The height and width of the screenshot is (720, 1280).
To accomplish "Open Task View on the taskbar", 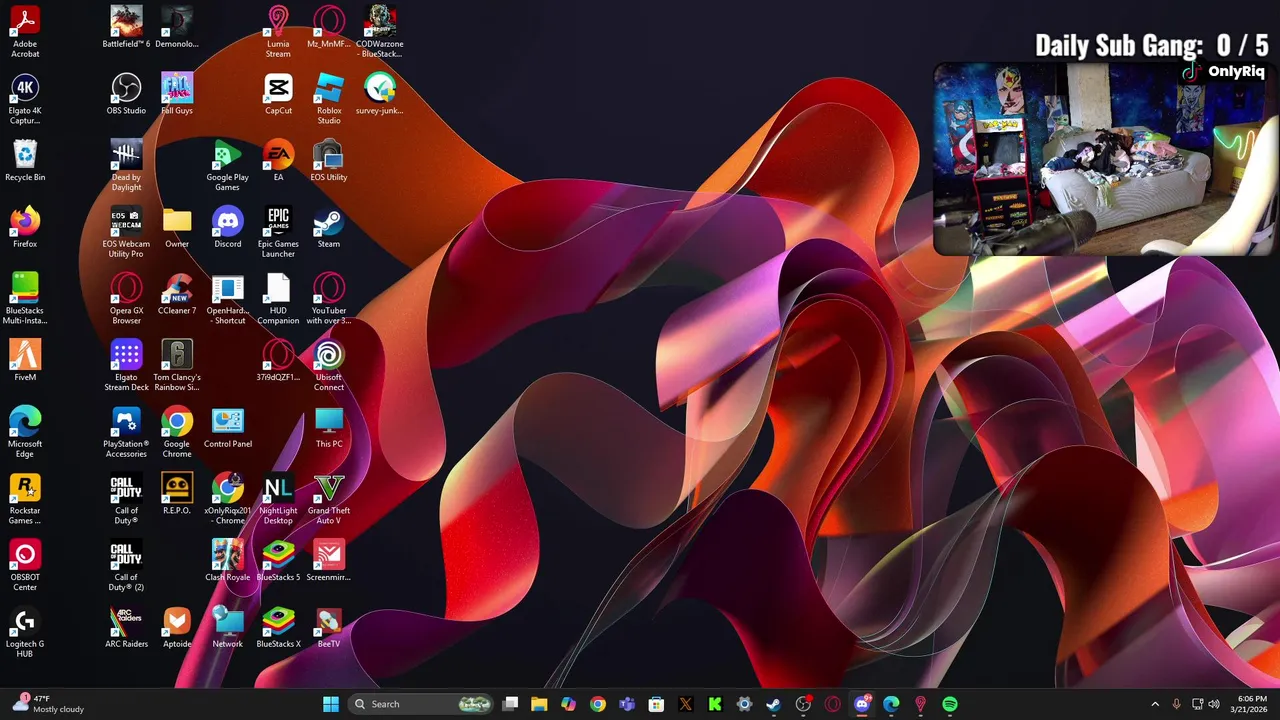I will [510, 704].
